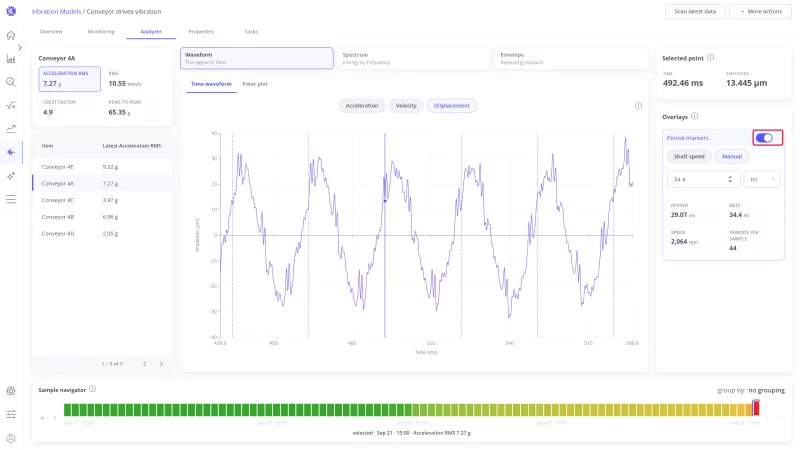Open the Hz unit dropdown
800x450 pixels.
[x=762, y=179]
